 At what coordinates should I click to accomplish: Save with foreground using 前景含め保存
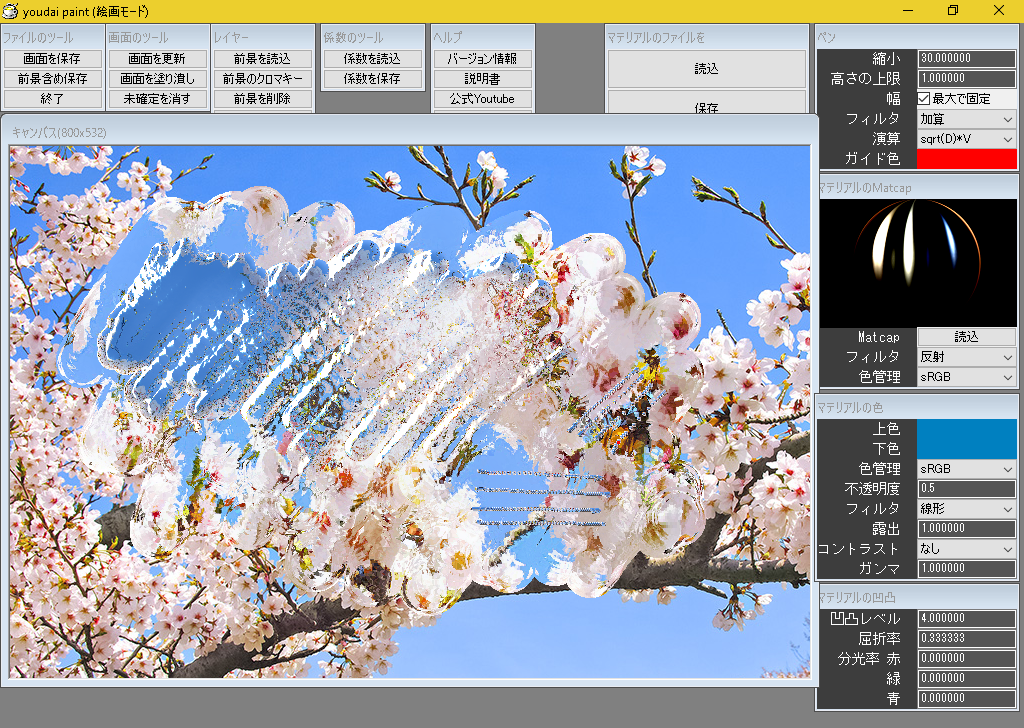pos(52,81)
